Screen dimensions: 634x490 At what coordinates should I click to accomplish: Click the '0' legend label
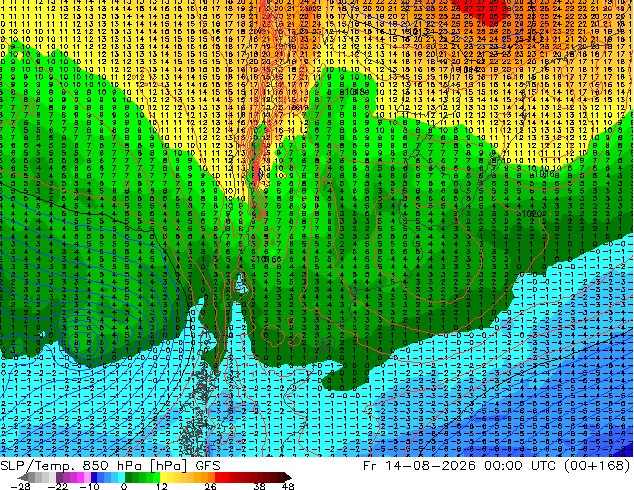pyautogui.click(x=124, y=486)
